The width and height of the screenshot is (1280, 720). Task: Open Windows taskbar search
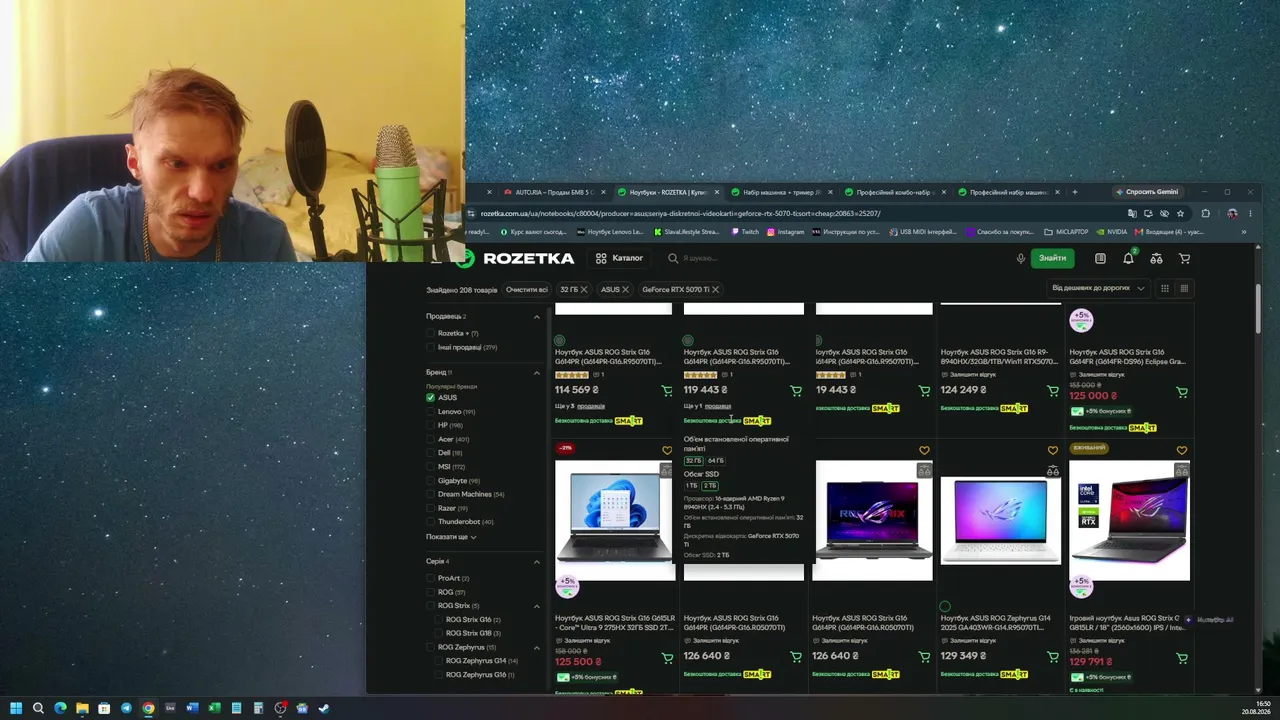(x=38, y=708)
